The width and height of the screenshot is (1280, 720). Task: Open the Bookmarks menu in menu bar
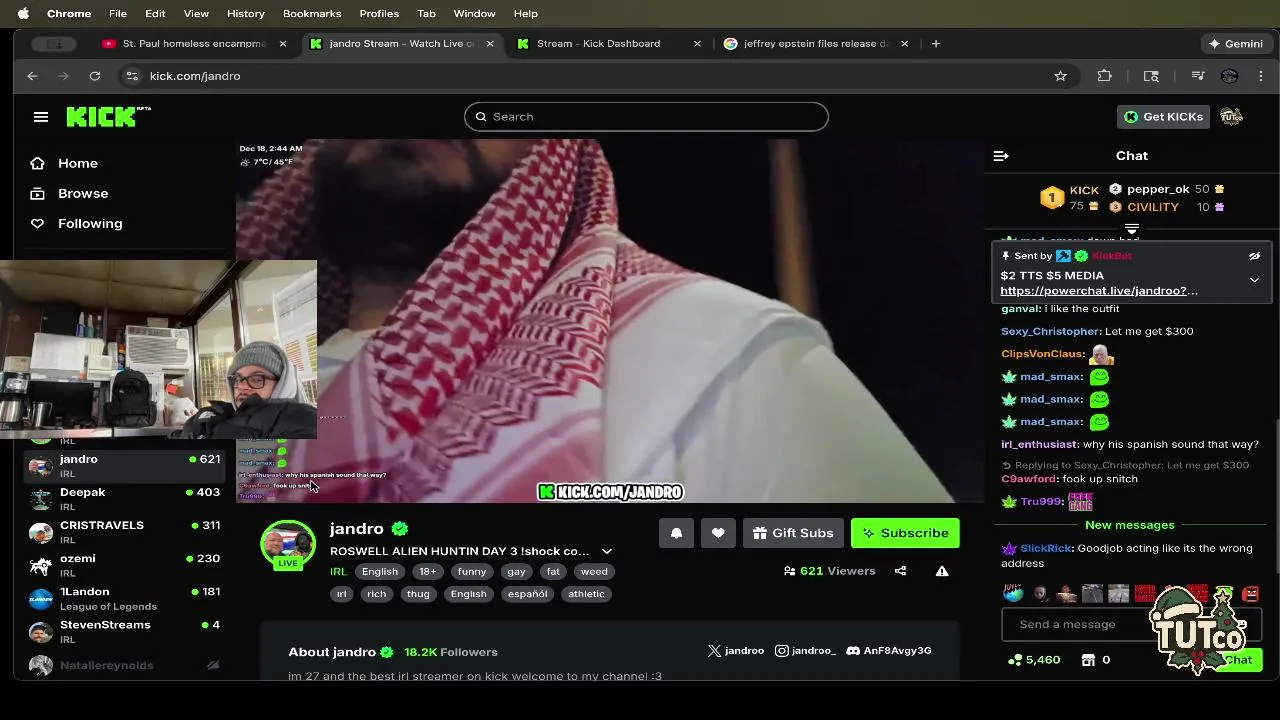pos(312,13)
